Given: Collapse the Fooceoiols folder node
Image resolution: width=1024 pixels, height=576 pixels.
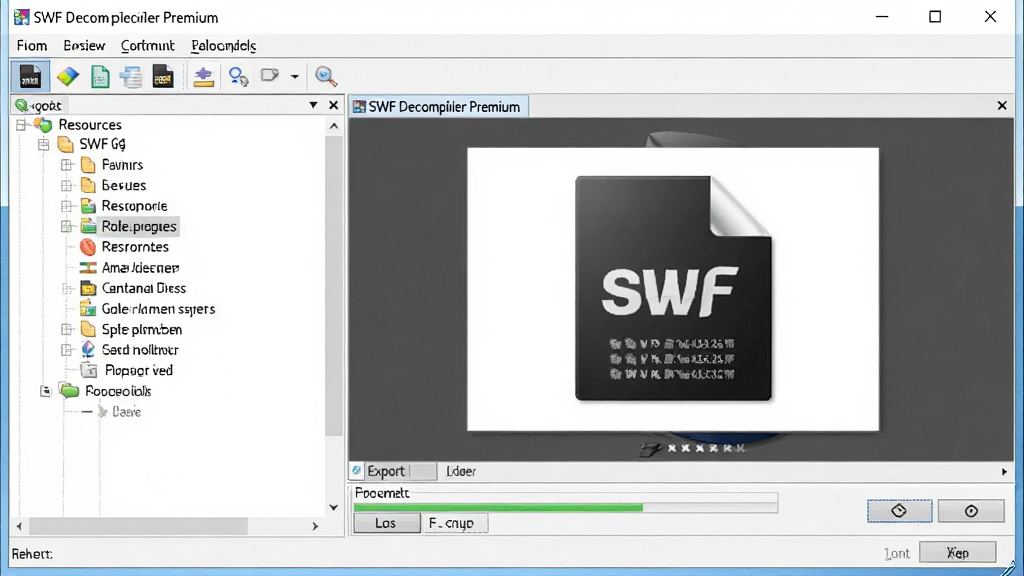Looking at the screenshot, I should (x=45, y=391).
